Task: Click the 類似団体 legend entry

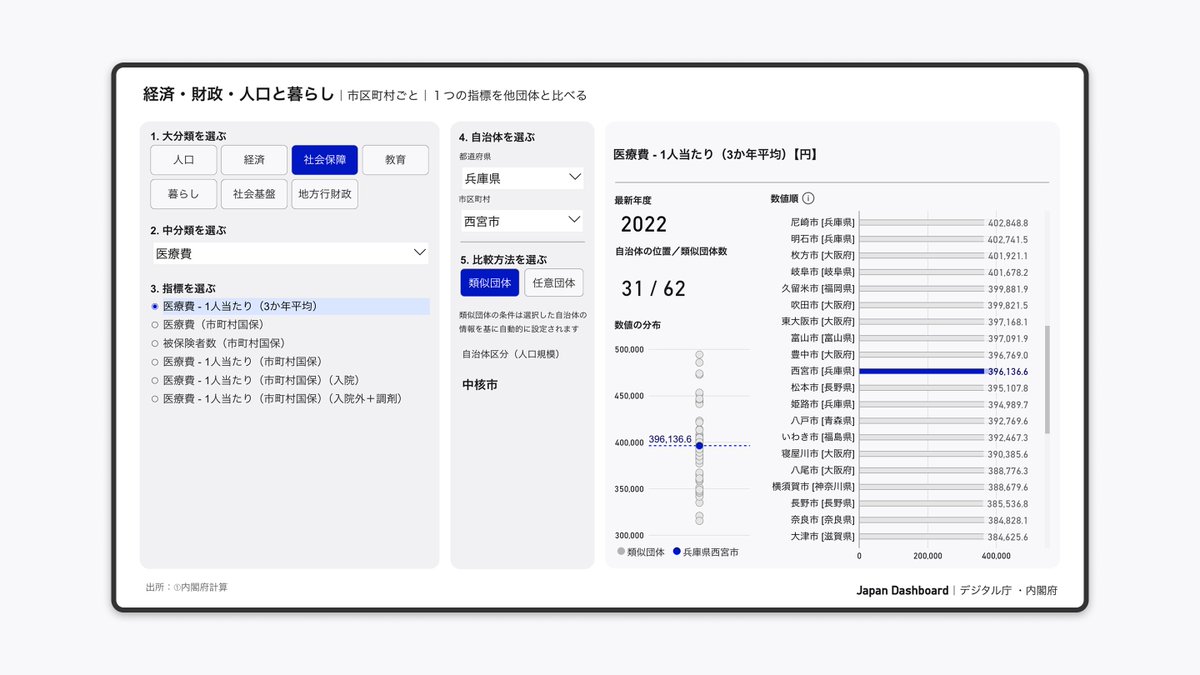Action: point(641,552)
